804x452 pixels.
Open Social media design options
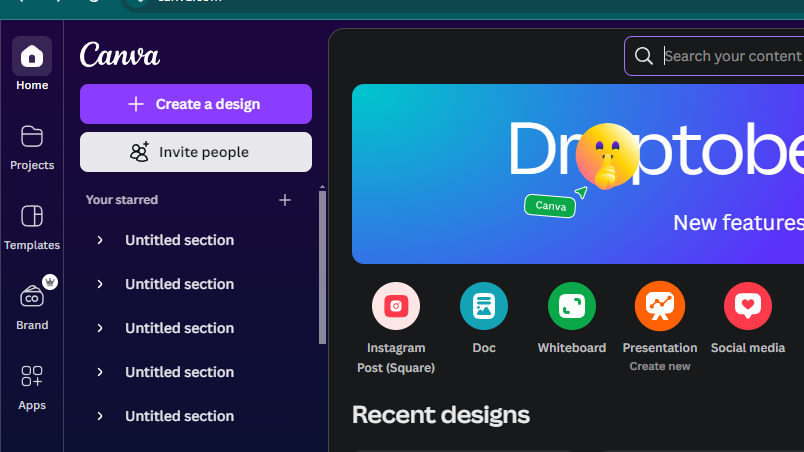coord(748,318)
